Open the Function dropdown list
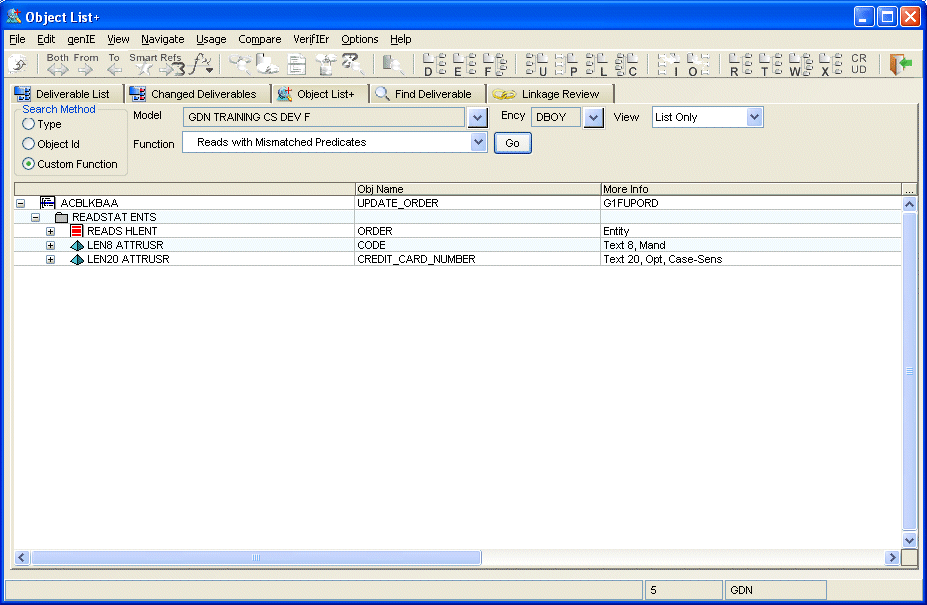 click(477, 143)
